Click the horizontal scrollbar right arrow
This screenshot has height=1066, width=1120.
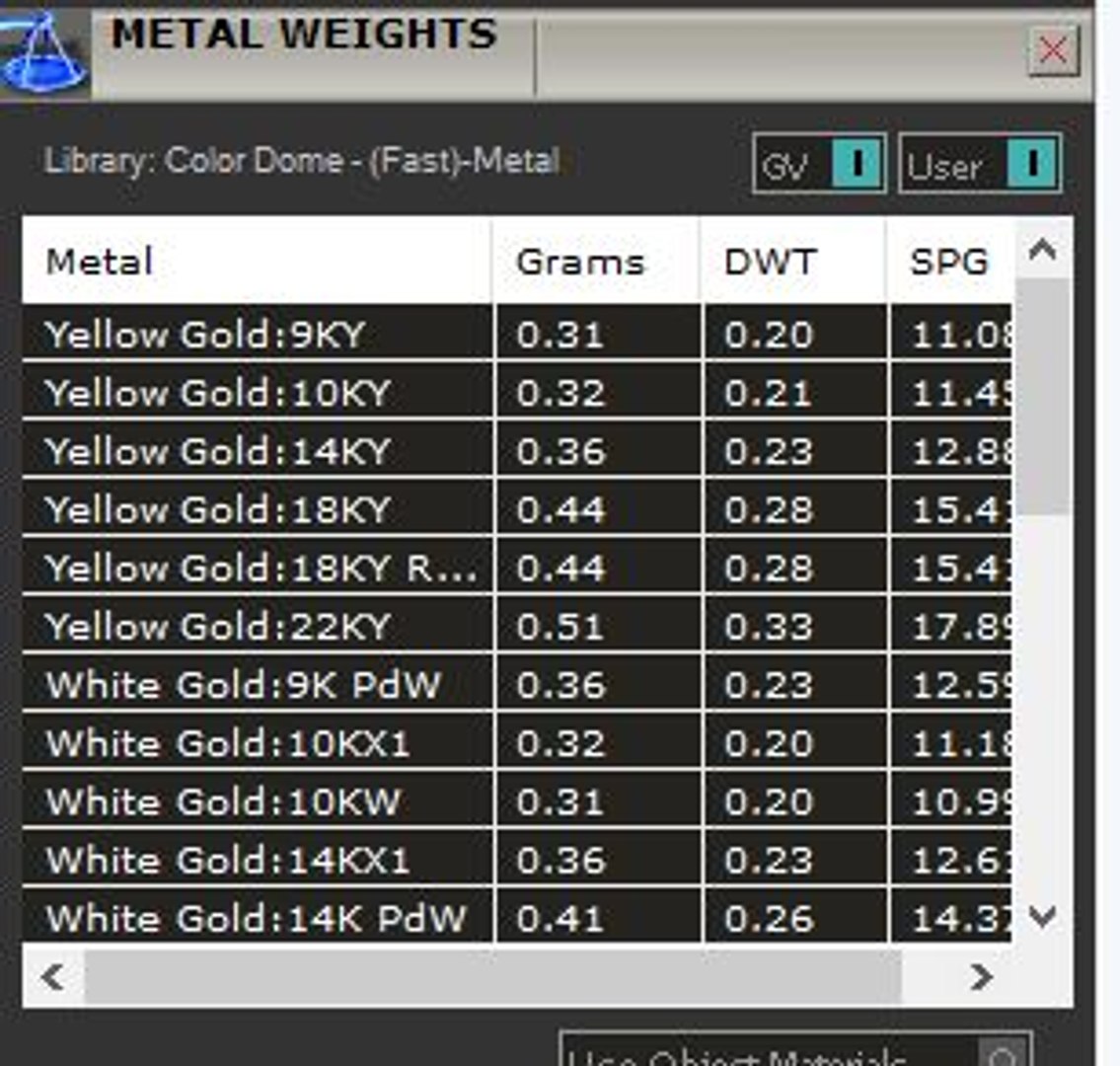(982, 976)
